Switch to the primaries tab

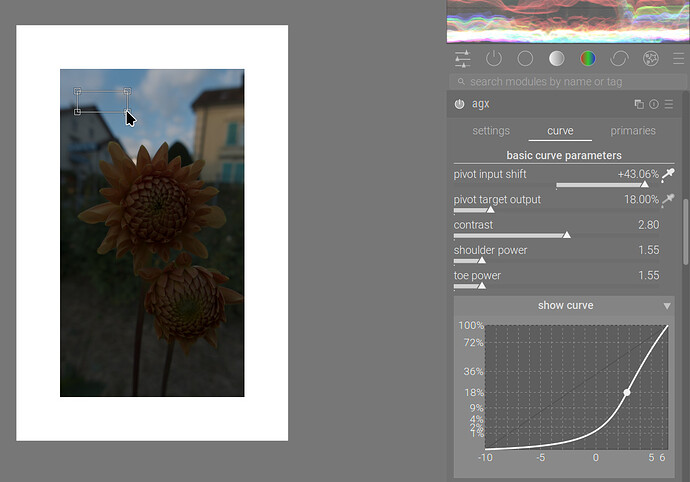click(633, 131)
